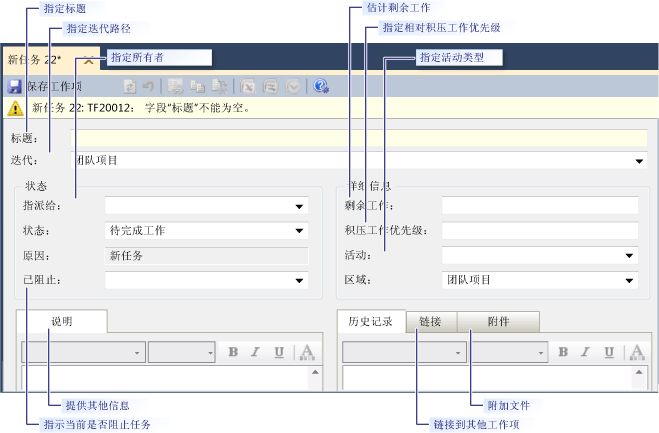Toggle Underline in the 历史记录 editor toolbar
Image resolution: width=659 pixels, height=433 pixels.
click(x=609, y=352)
